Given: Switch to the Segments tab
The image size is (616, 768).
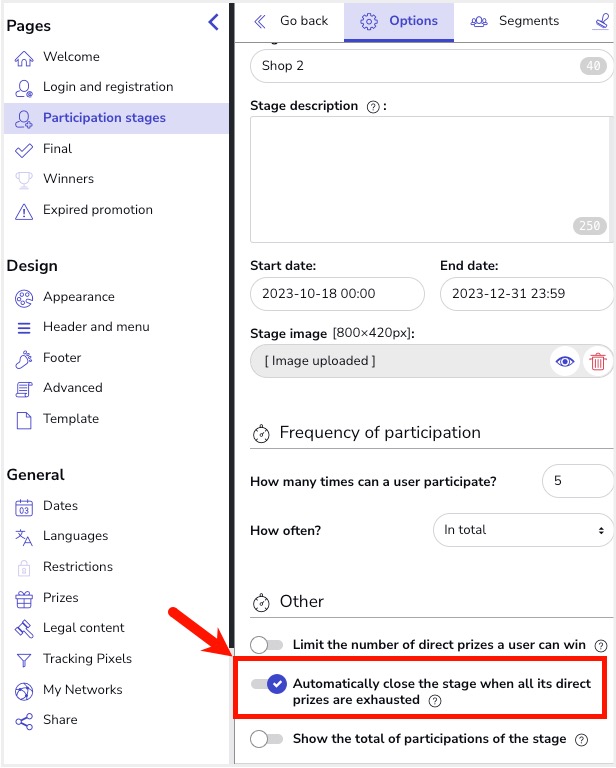Looking at the screenshot, I should click(516, 21).
